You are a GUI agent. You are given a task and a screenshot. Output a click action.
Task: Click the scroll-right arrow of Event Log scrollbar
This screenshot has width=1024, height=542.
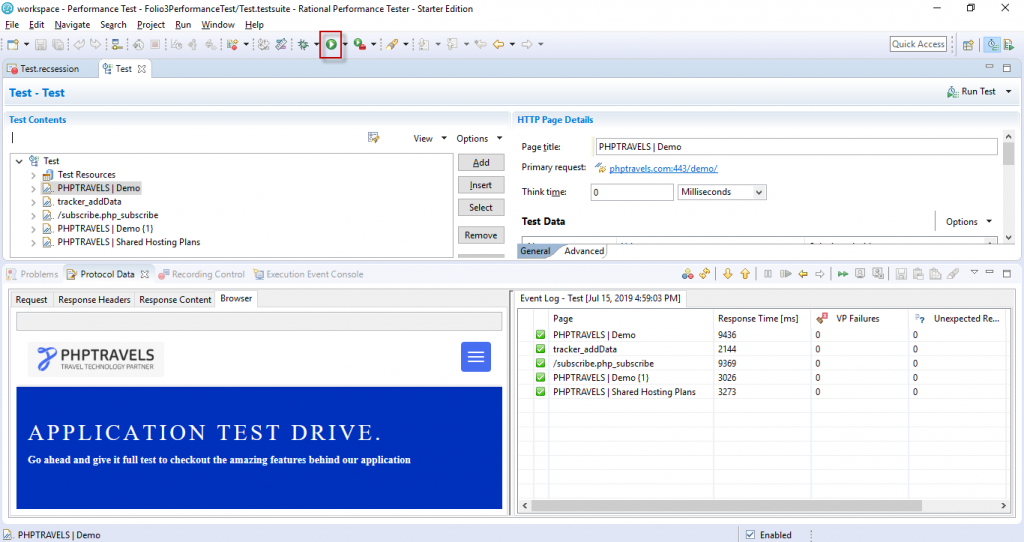coord(1003,505)
